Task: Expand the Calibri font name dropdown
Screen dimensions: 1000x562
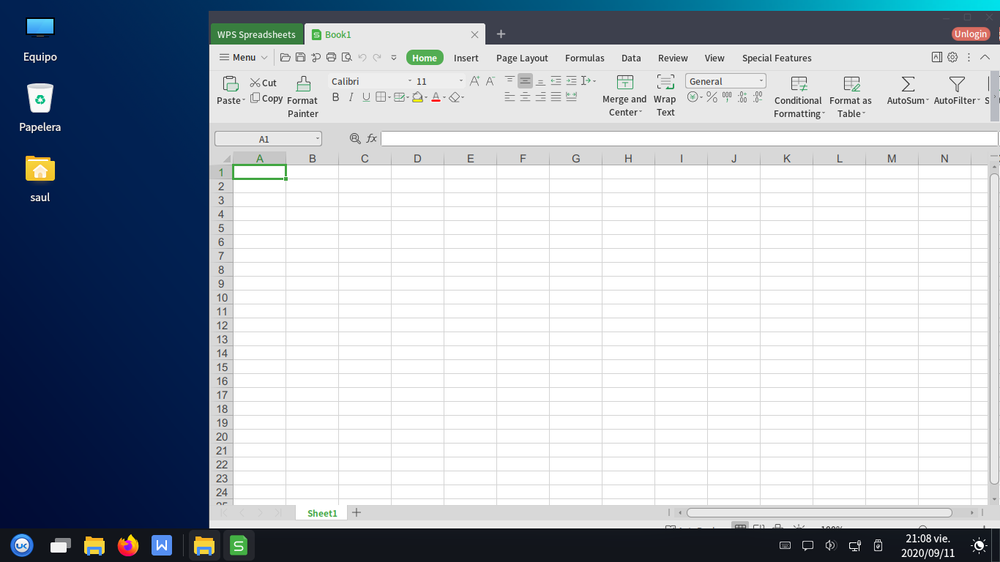Action: (x=409, y=81)
